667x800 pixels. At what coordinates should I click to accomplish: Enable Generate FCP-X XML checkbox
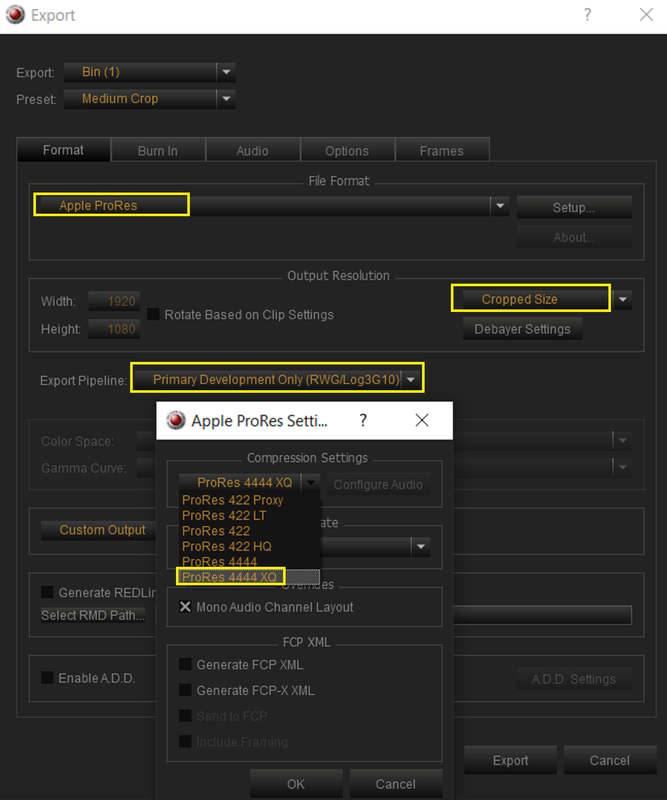point(185,690)
